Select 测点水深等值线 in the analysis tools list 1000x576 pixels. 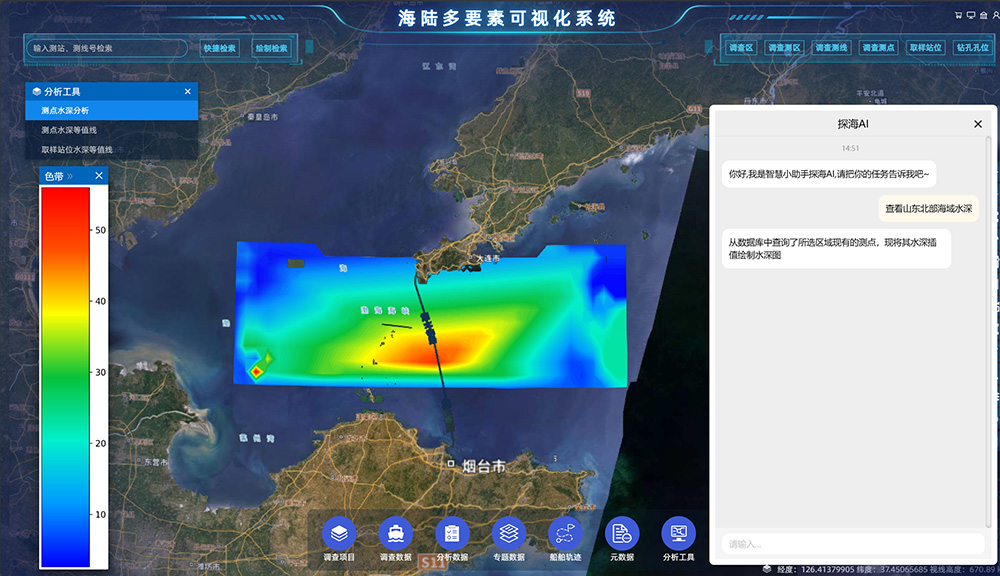tap(112, 129)
